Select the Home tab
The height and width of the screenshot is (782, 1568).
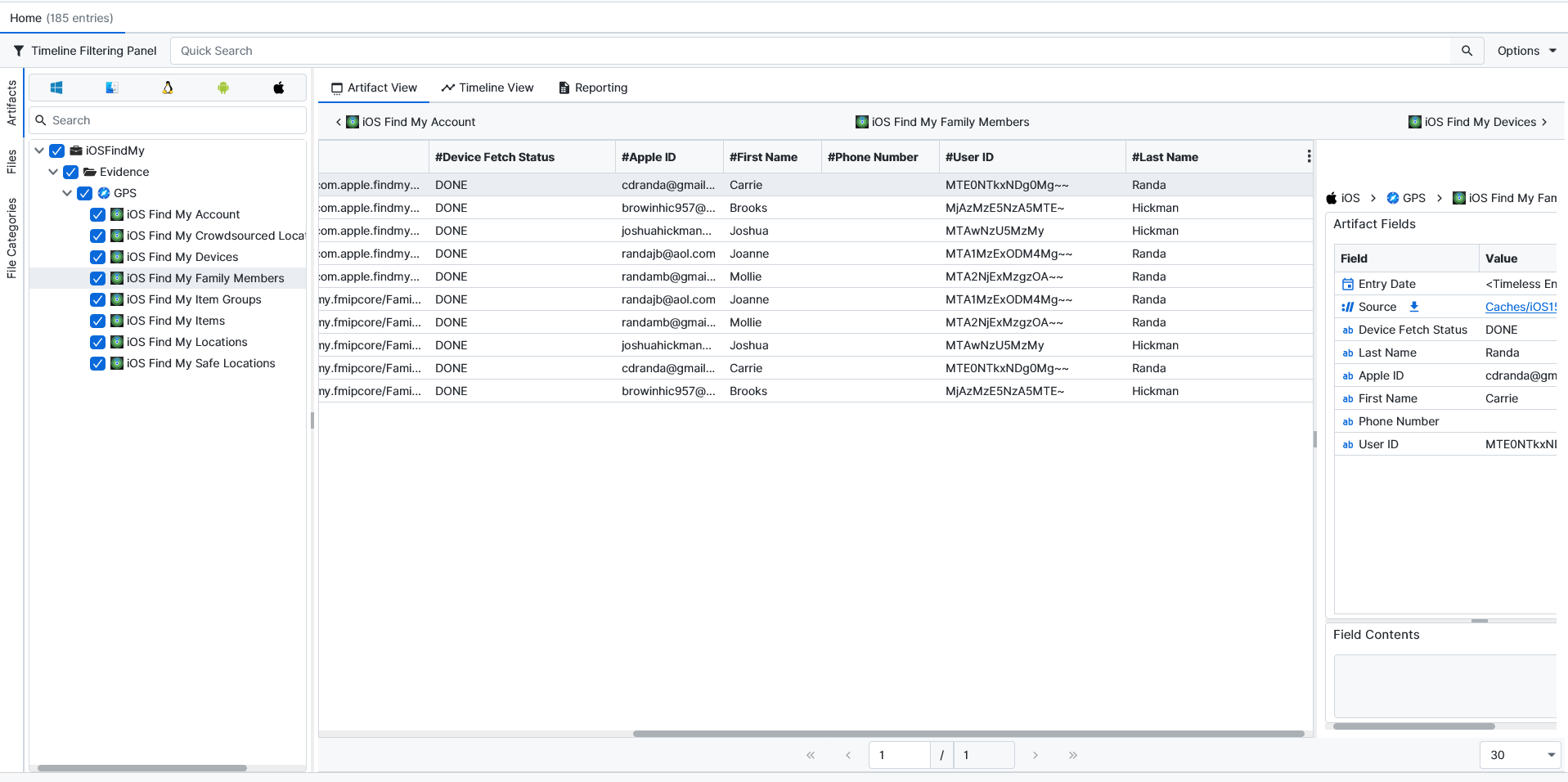[62, 18]
